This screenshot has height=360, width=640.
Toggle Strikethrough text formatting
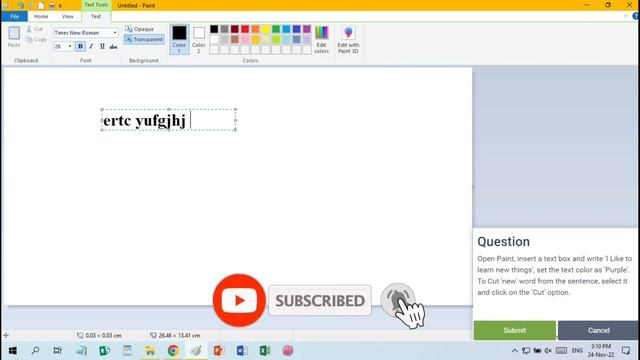click(113, 47)
